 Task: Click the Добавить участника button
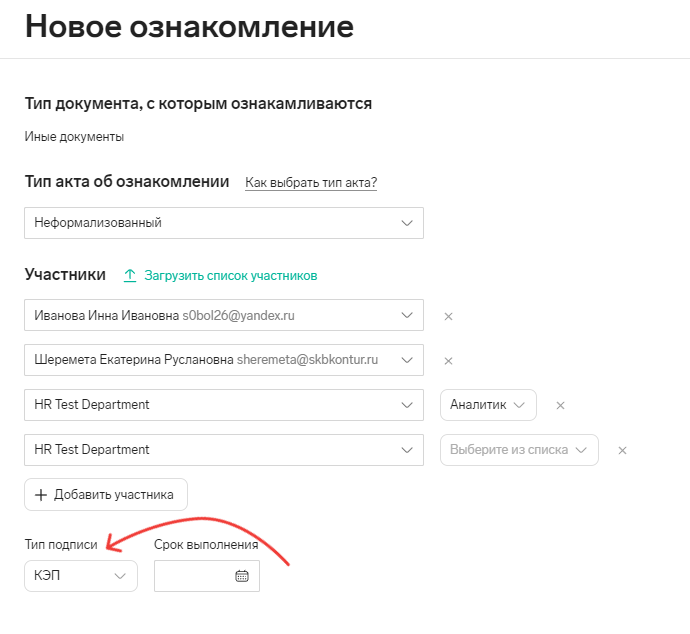pos(106,495)
